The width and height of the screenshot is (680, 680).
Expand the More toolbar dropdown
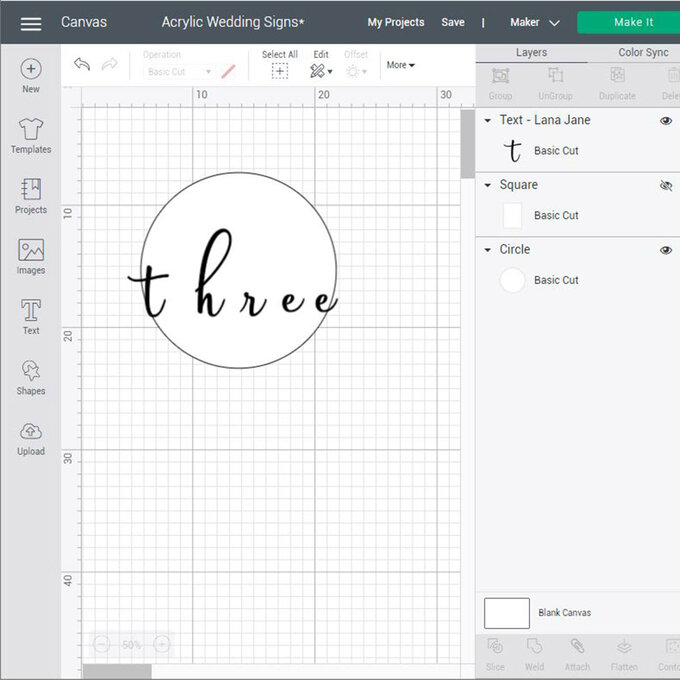[x=400, y=65]
